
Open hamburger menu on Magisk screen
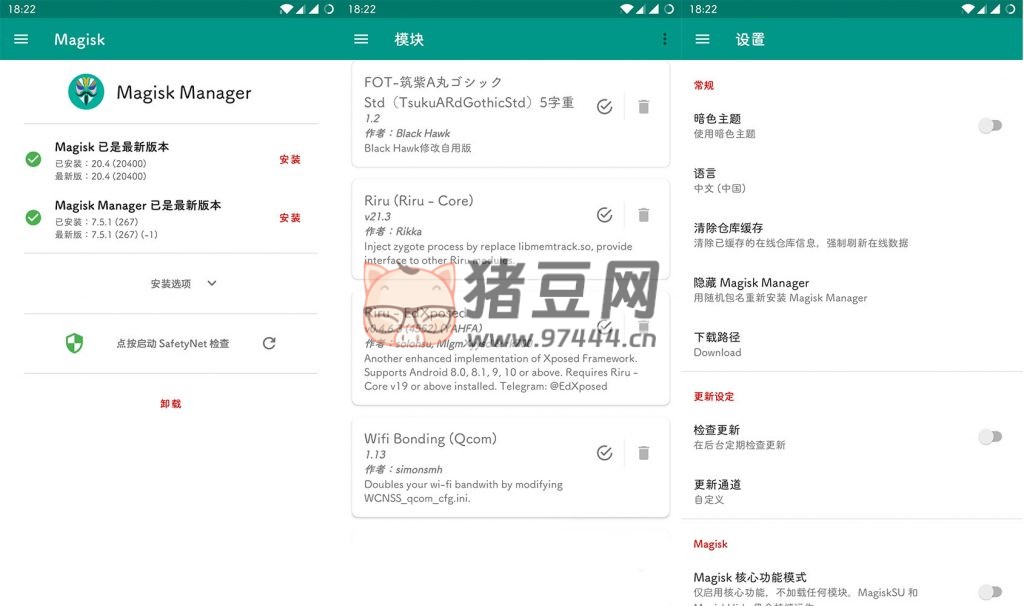click(x=21, y=40)
